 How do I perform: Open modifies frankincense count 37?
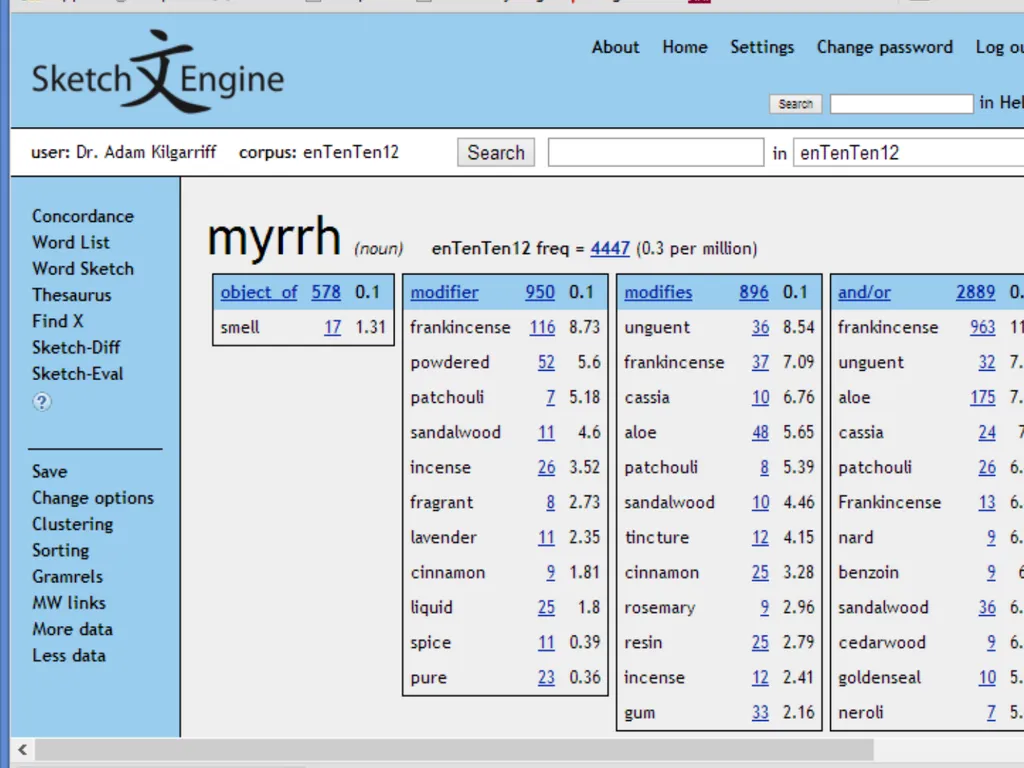coord(760,362)
